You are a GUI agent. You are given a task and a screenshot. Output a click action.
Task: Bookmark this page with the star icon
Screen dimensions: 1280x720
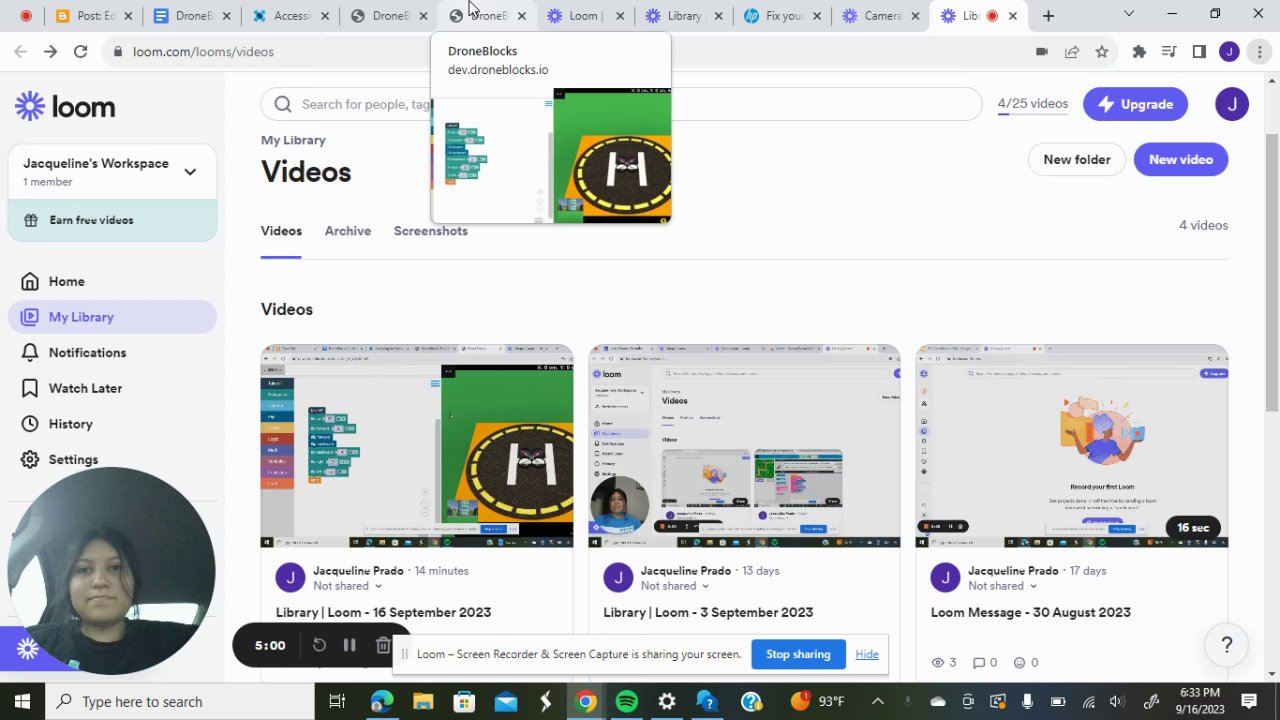(1101, 51)
